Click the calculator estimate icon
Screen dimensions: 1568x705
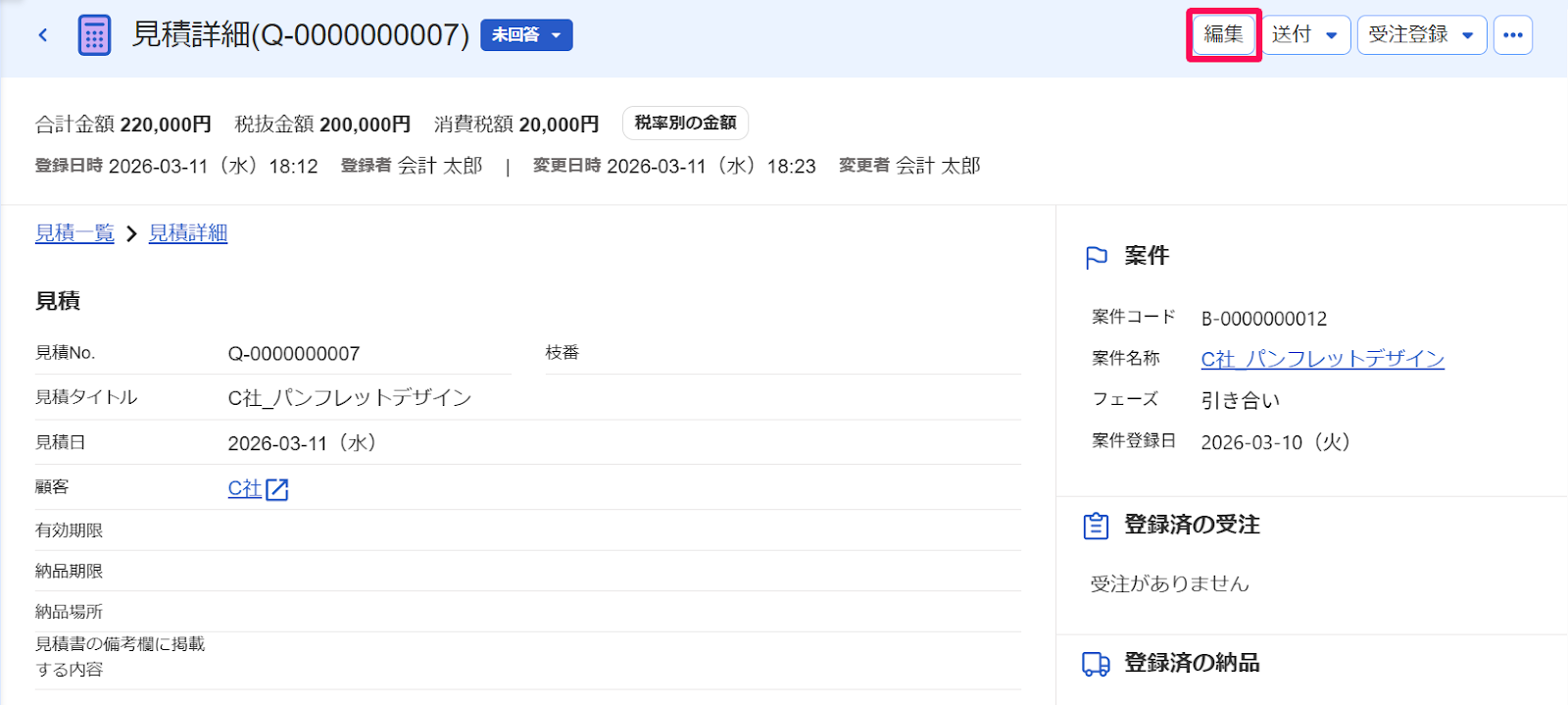(94, 35)
